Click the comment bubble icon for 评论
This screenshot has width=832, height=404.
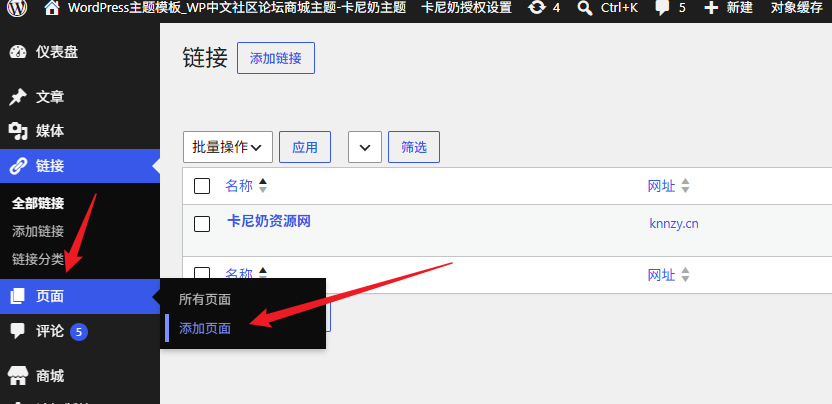click(x=18, y=331)
